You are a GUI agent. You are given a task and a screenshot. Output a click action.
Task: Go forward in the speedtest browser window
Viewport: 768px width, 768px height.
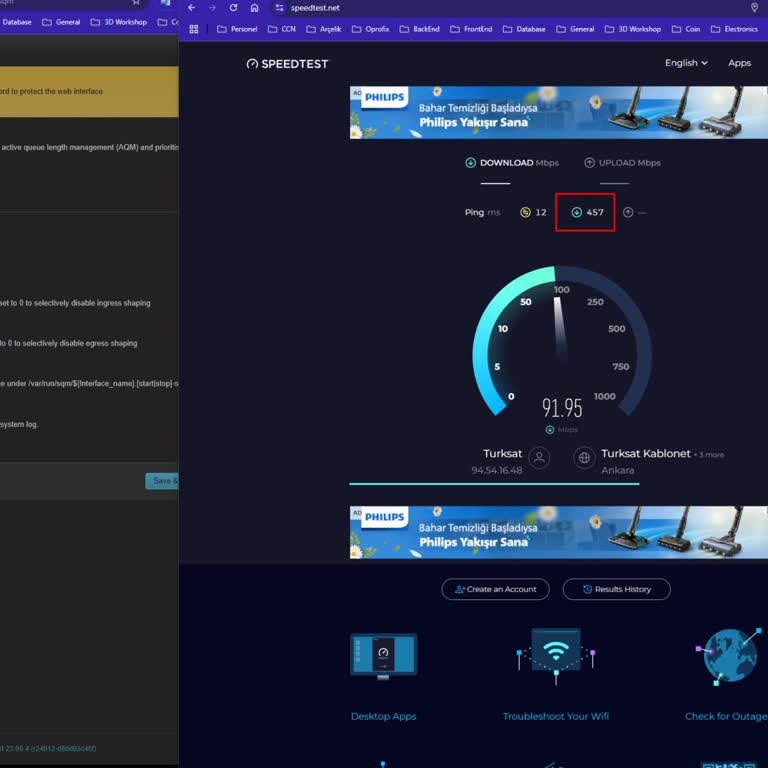pos(212,8)
